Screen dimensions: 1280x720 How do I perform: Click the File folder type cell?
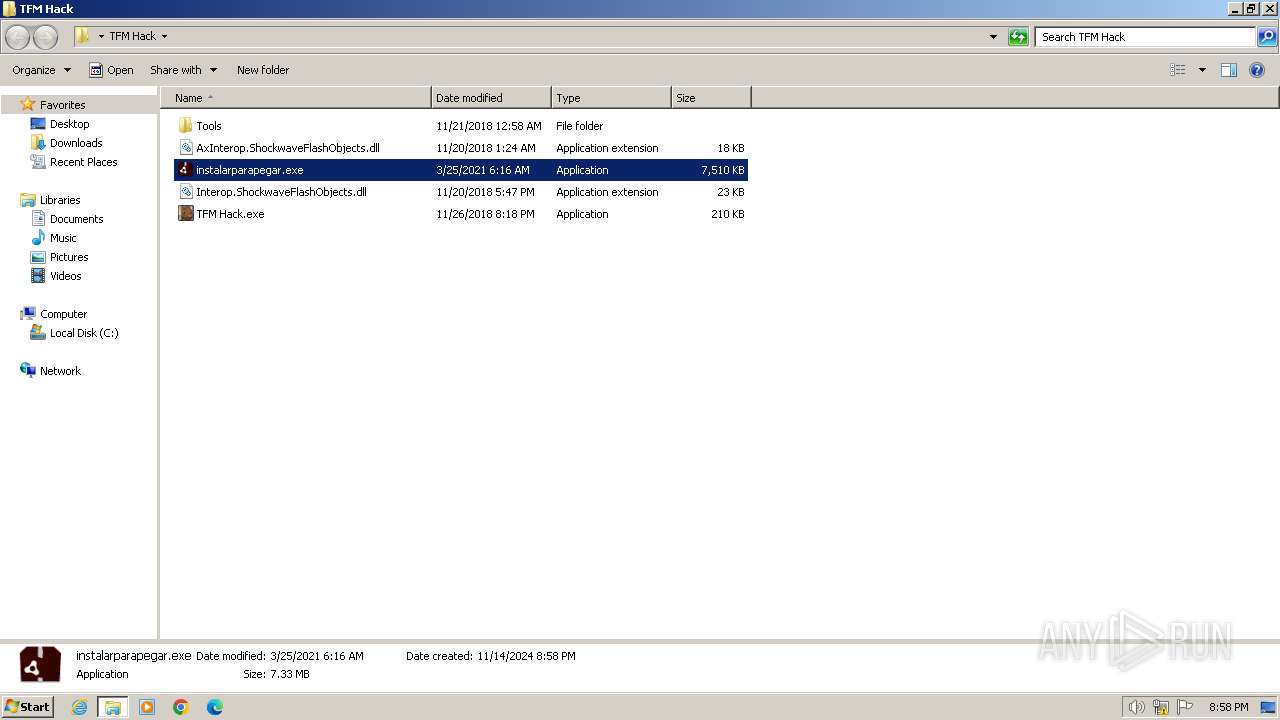580,126
